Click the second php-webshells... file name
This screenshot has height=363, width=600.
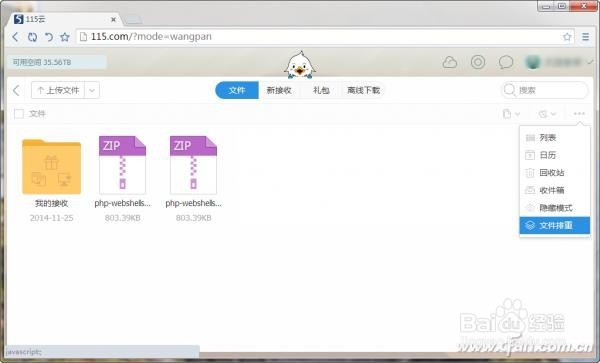[194, 203]
